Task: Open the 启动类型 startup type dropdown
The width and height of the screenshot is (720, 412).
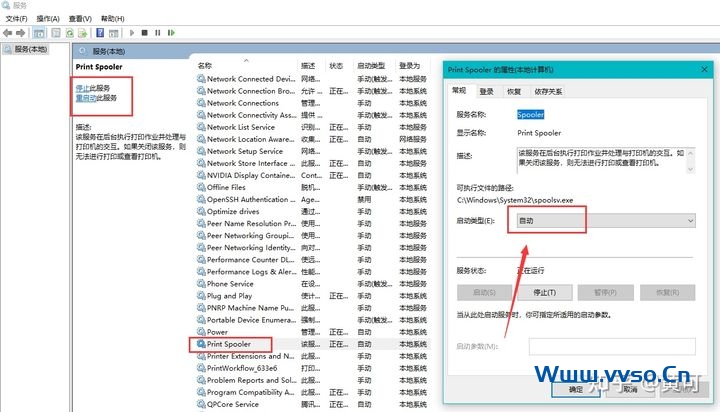Action: (x=606, y=219)
